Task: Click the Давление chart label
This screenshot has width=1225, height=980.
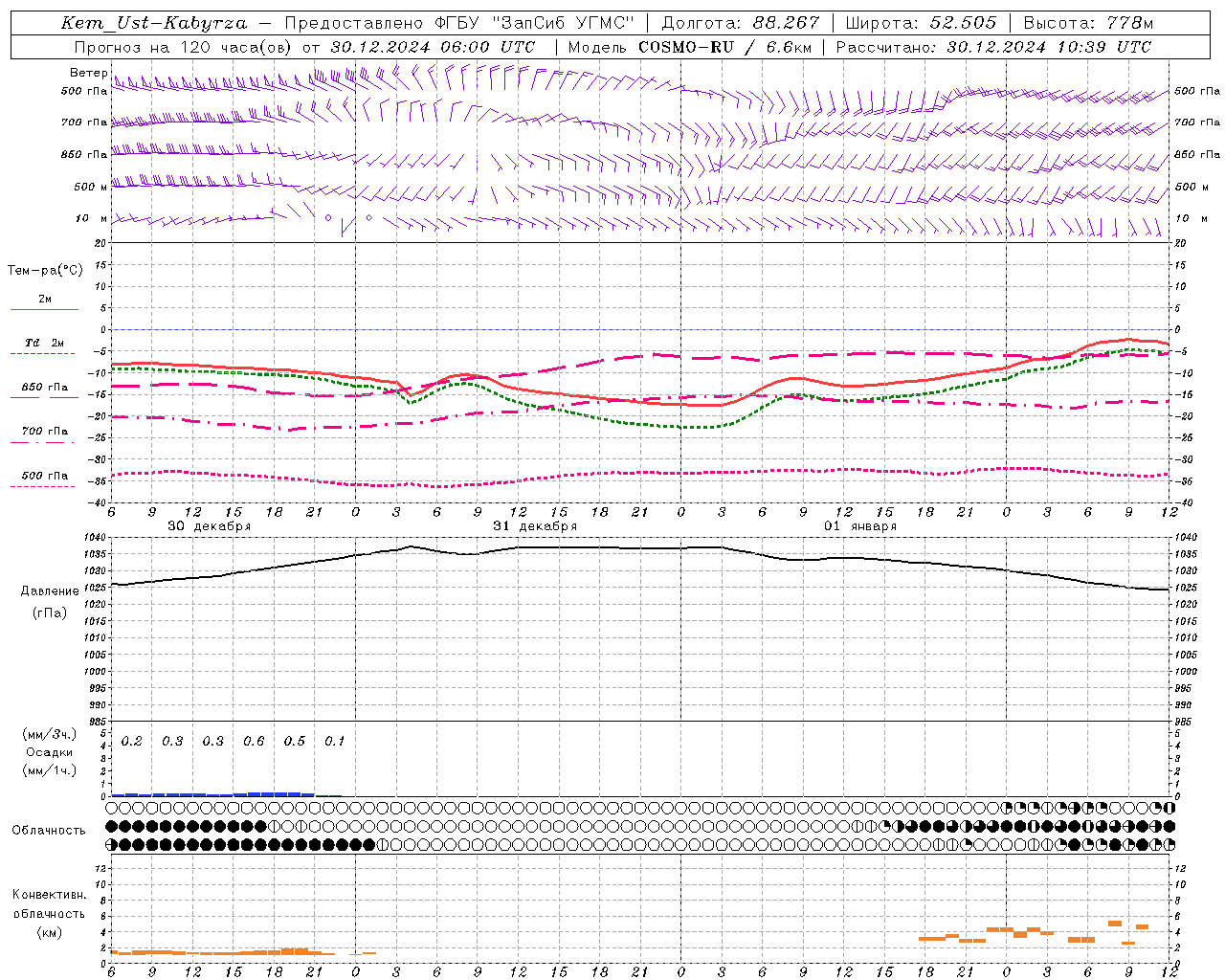Action: 50,591
